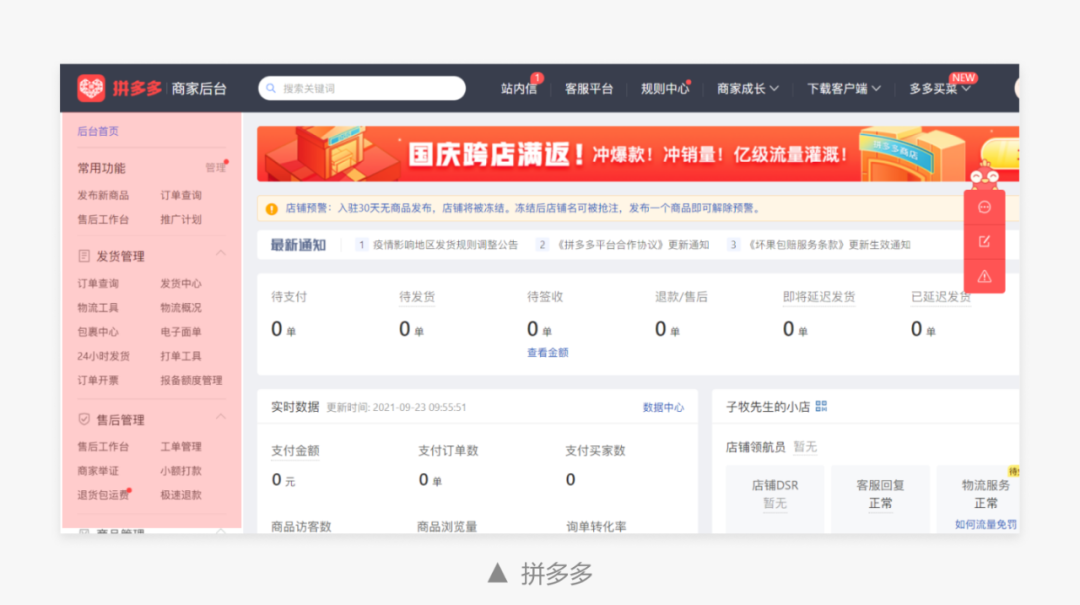Open 订单查询 under 常用功能
The image size is (1080, 605).
180,196
